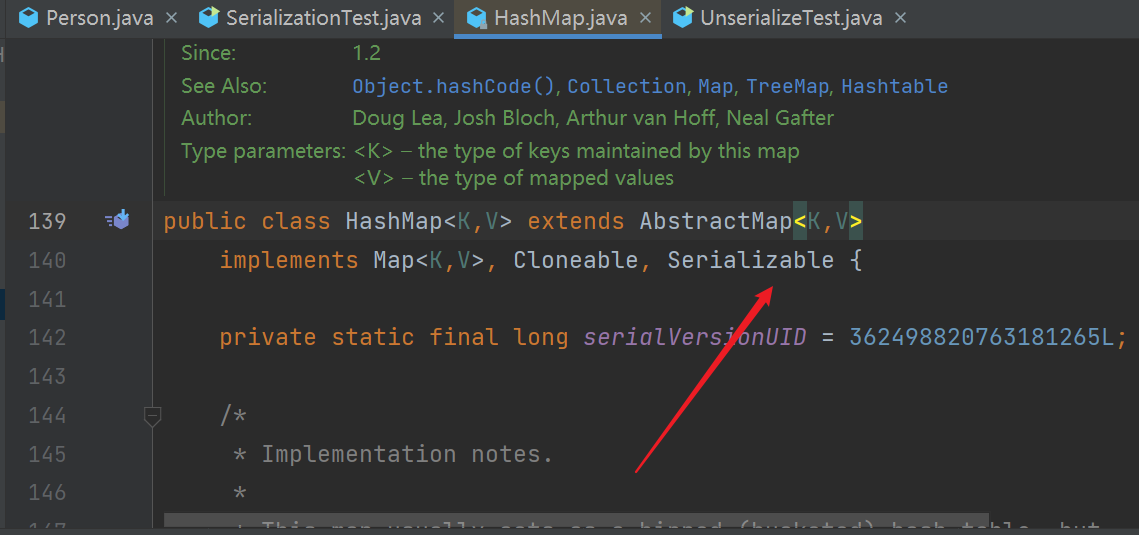Open the Hashtable documentation link
The height and width of the screenshot is (535, 1139).
coord(894,86)
